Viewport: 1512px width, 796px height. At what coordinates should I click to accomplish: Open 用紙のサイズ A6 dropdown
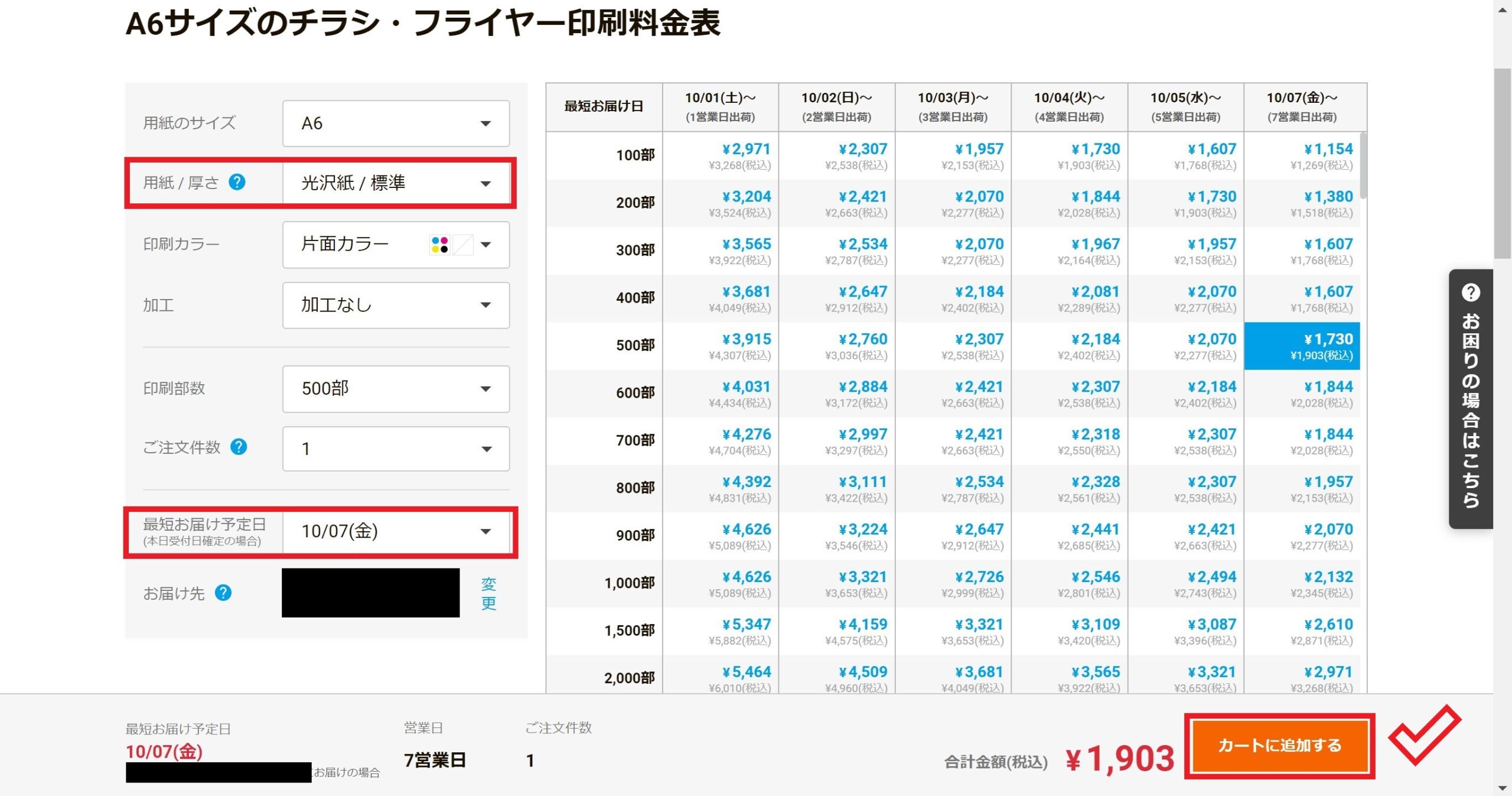(x=396, y=124)
